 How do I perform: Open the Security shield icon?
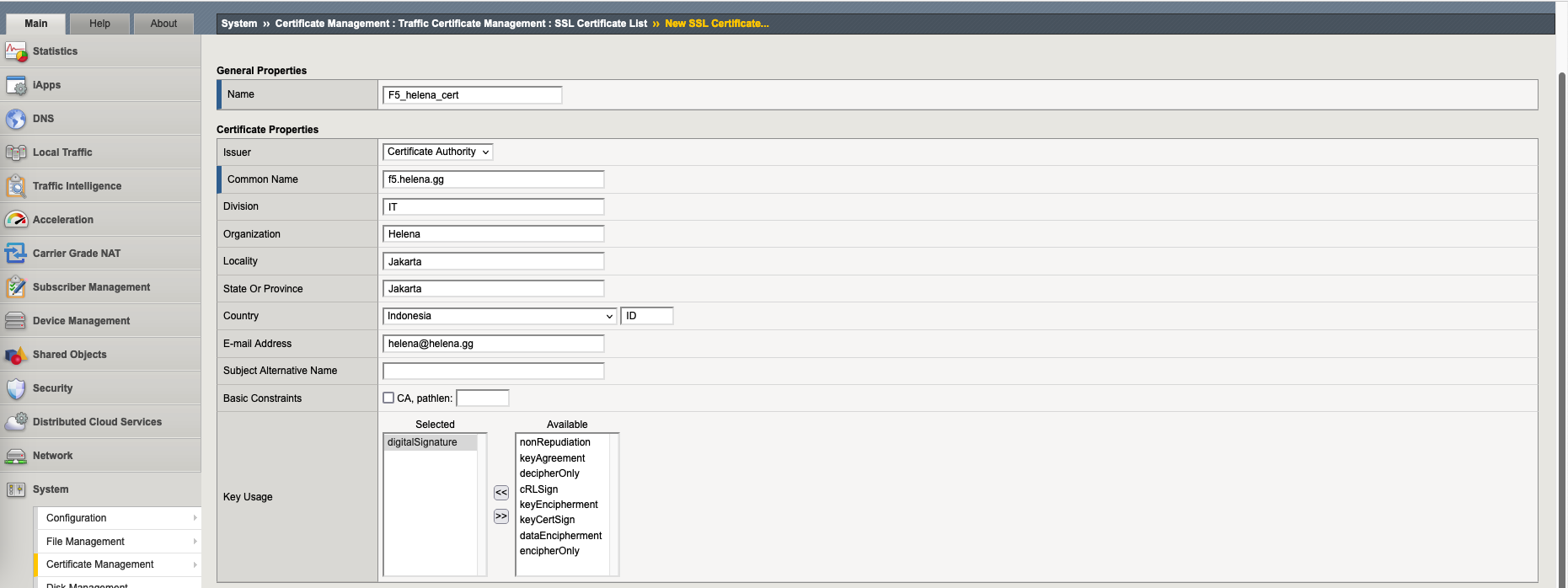(x=16, y=388)
